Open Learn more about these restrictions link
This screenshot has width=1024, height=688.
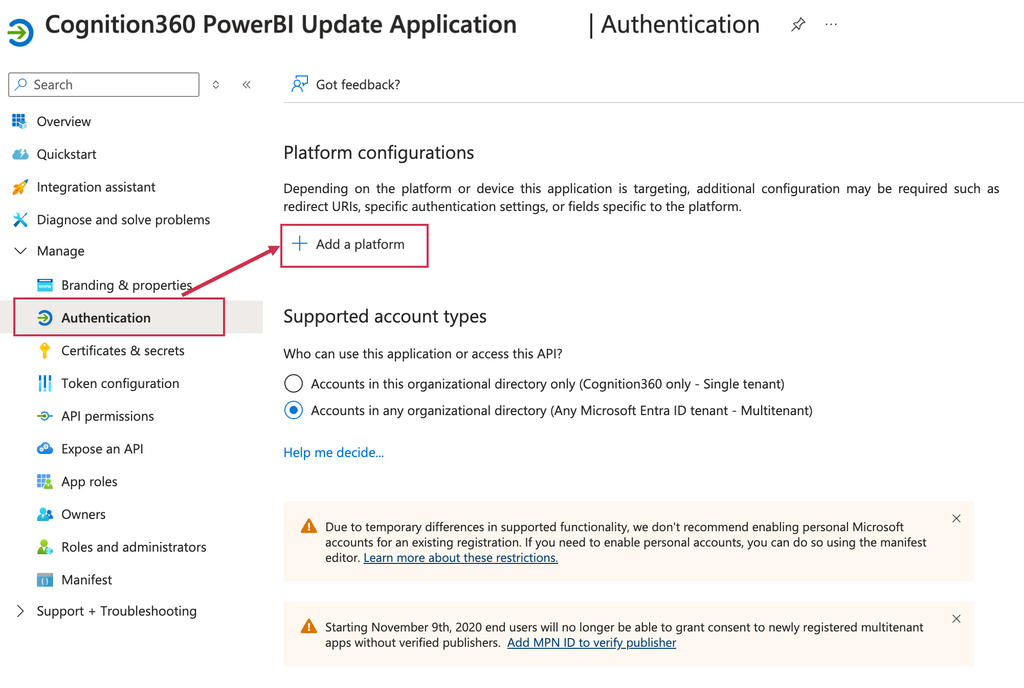click(x=460, y=557)
